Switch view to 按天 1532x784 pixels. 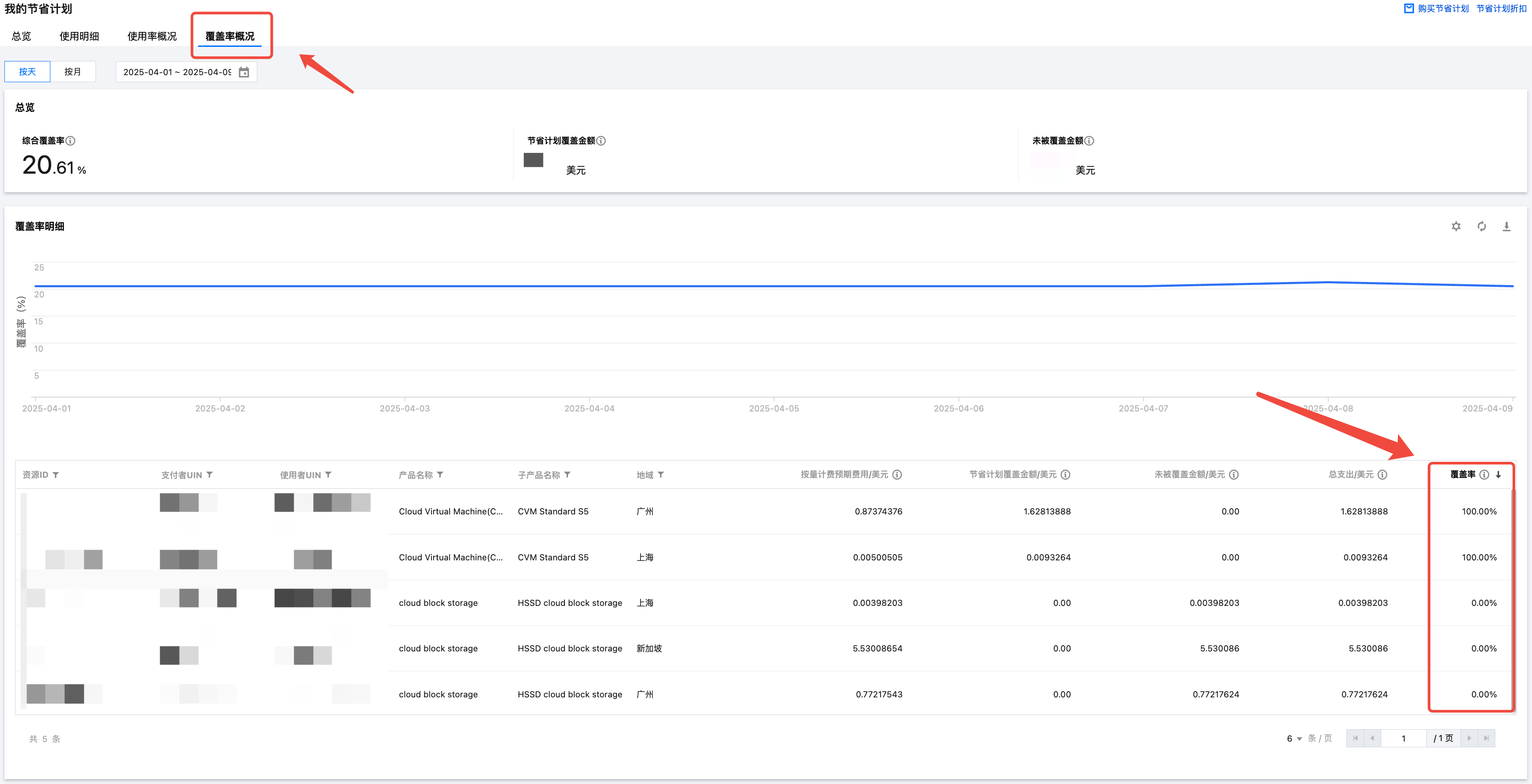pyautogui.click(x=27, y=72)
